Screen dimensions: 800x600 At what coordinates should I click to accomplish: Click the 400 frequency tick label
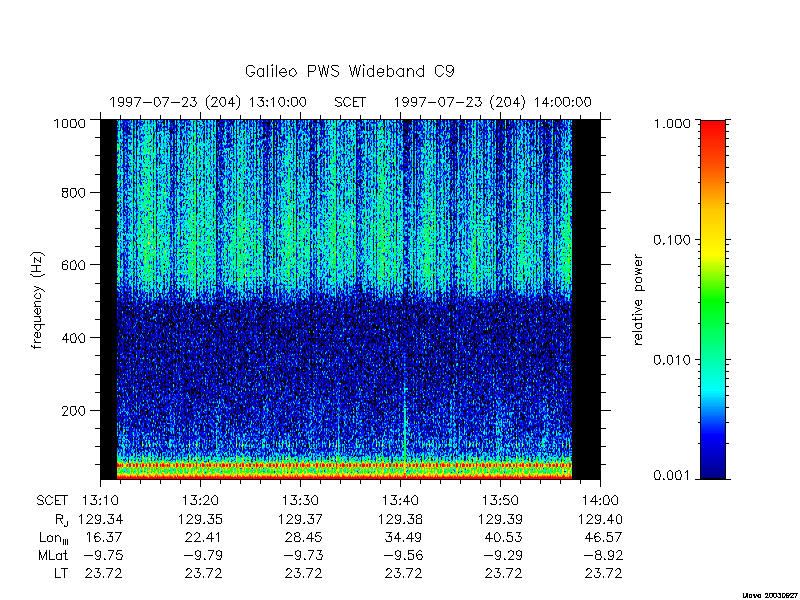coord(73,338)
